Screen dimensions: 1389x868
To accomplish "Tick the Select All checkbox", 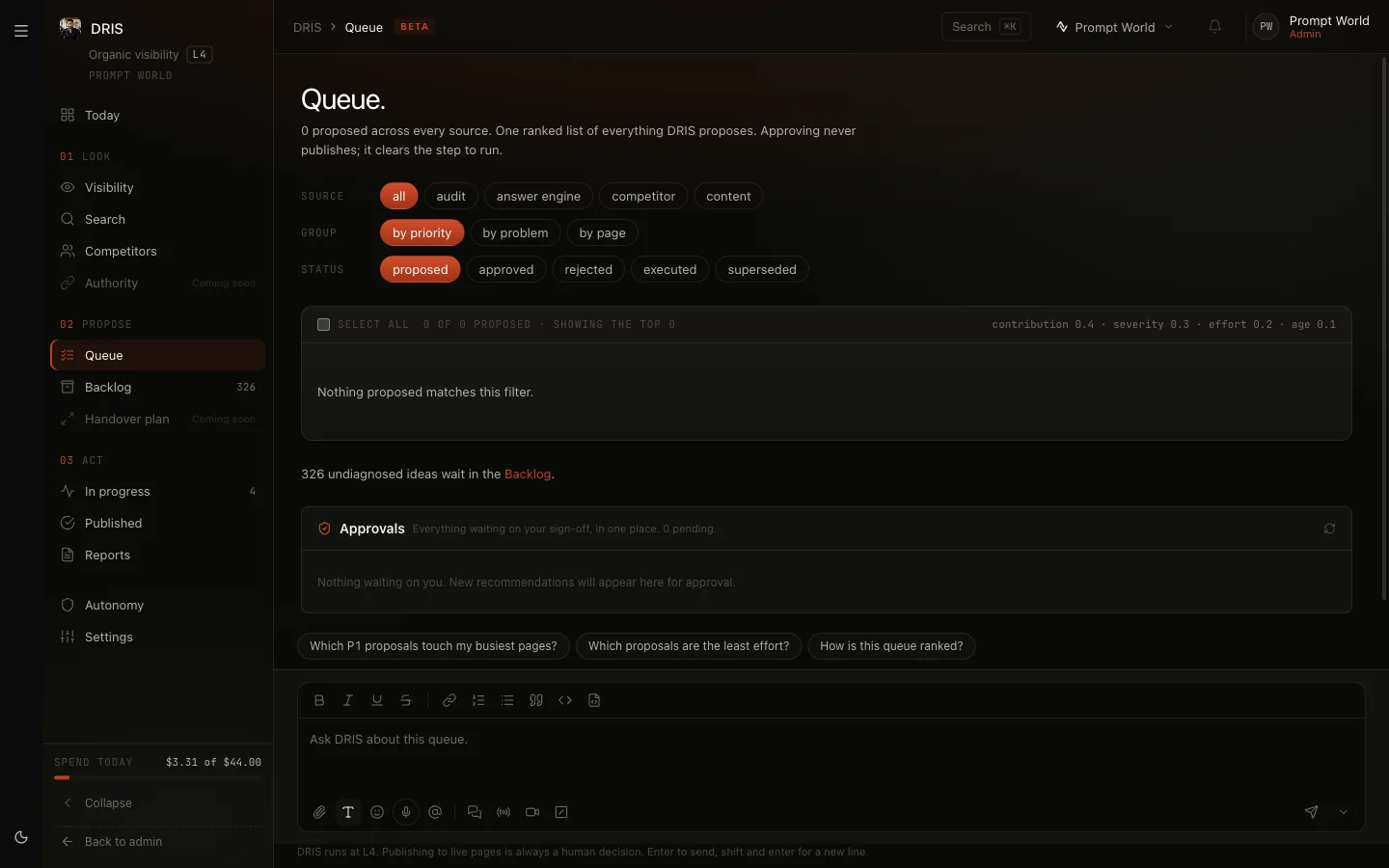I will (x=324, y=325).
